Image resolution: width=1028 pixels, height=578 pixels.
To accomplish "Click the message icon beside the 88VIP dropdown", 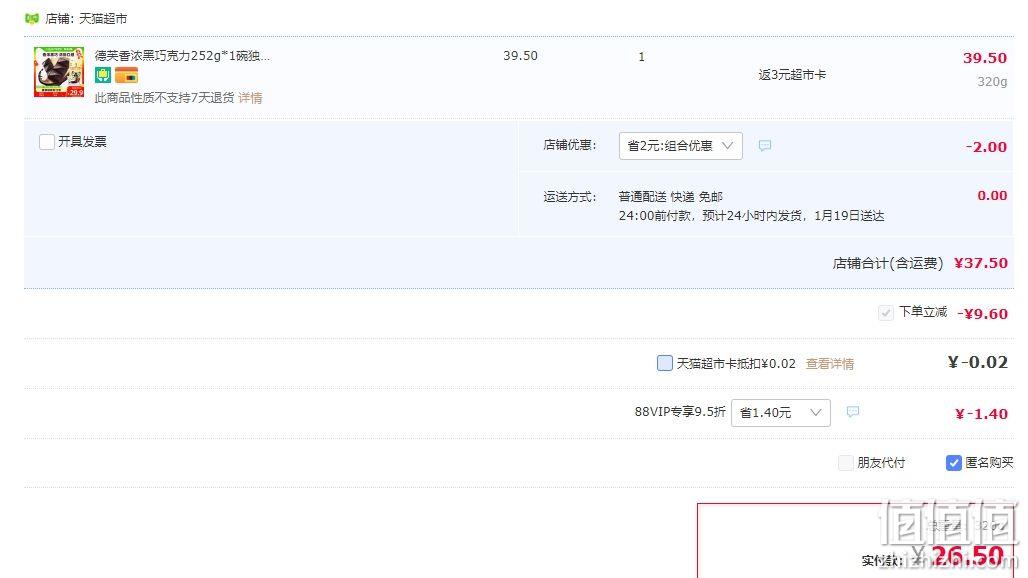I will tap(852, 412).
